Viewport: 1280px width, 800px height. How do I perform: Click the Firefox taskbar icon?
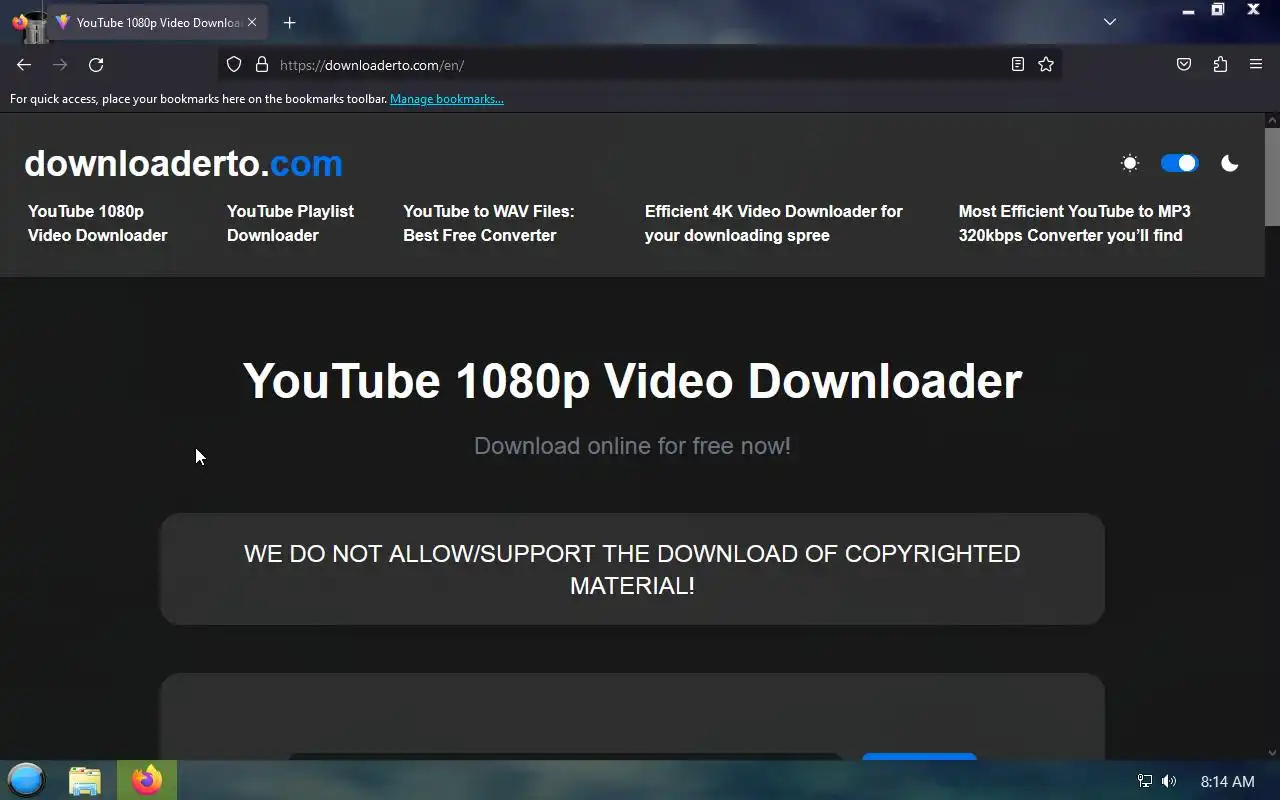click(147, 780)
